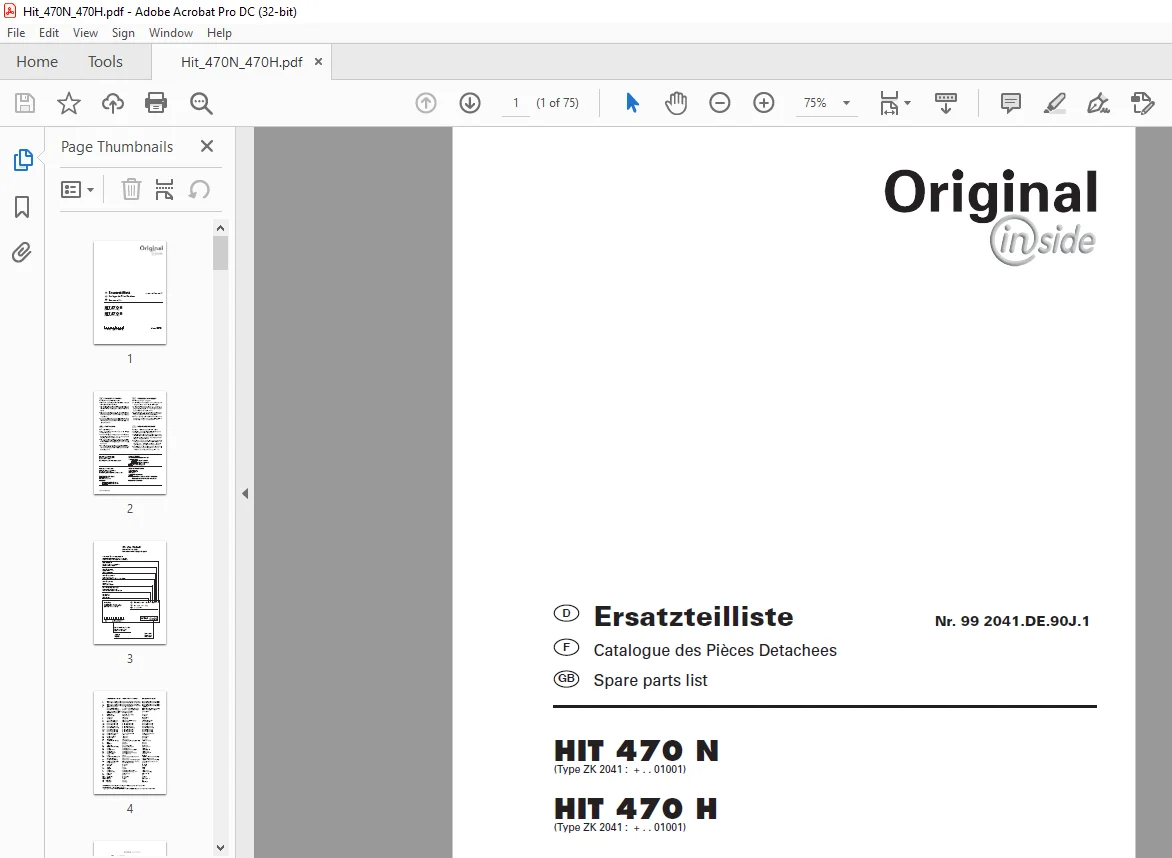1172x858 pixels.
Task: Click the Fit page width icon
Action: tap(889, 103)
